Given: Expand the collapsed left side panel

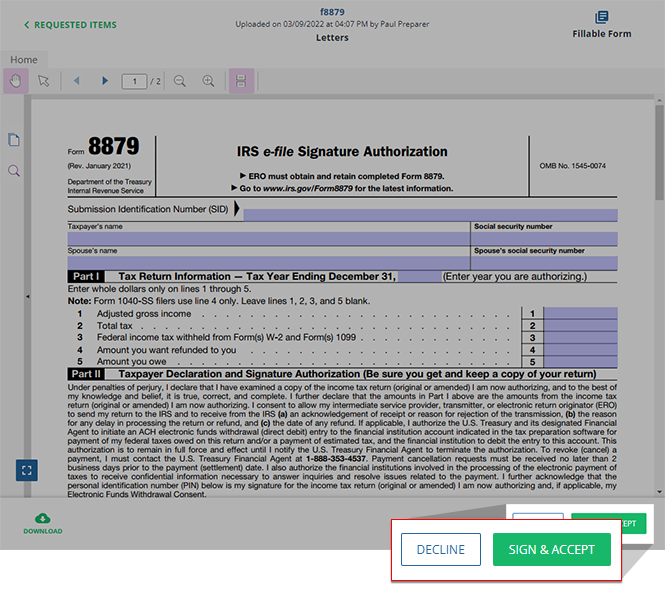Looking at the screenshot, I should (x=28, y=296).
